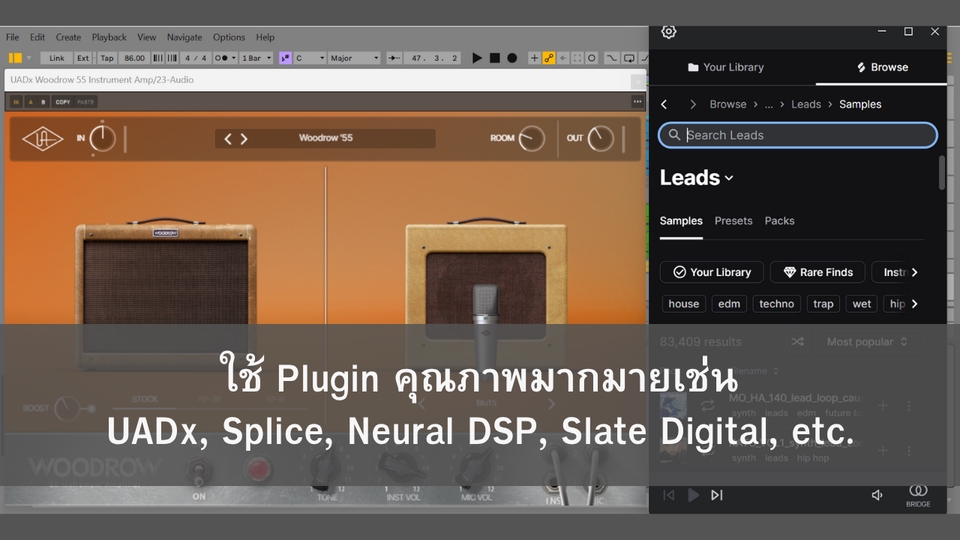Toggle the follow playback arrow button
Screen dimensions: 960x540
pos(394,58)
